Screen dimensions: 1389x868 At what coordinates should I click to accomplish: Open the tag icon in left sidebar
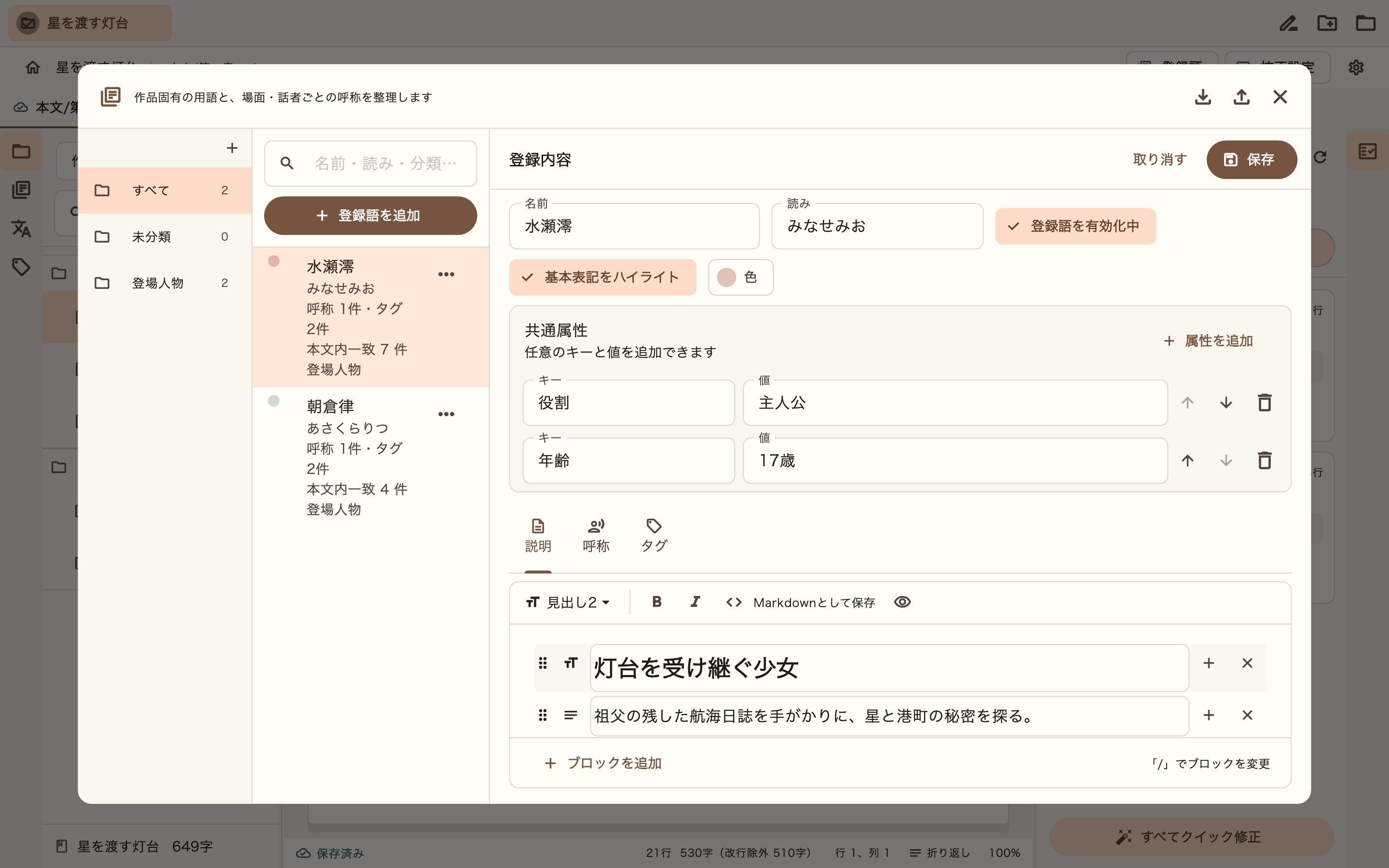(21, 267)
